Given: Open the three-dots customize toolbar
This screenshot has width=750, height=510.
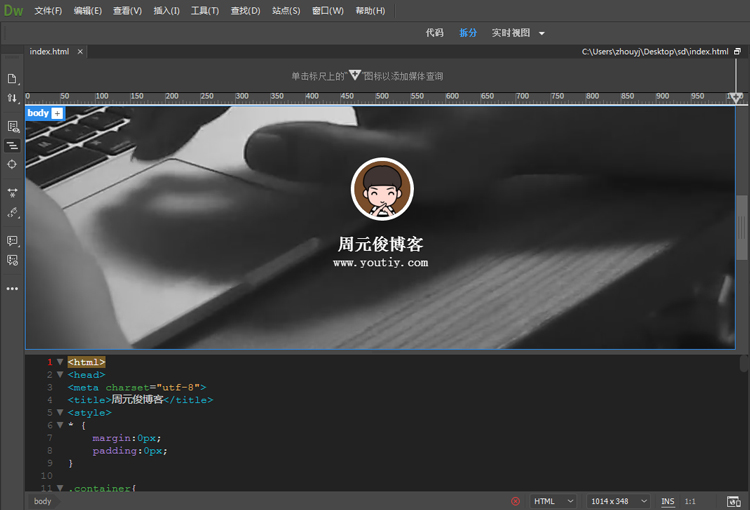Looking at the screenshot, I should point(12,288).
